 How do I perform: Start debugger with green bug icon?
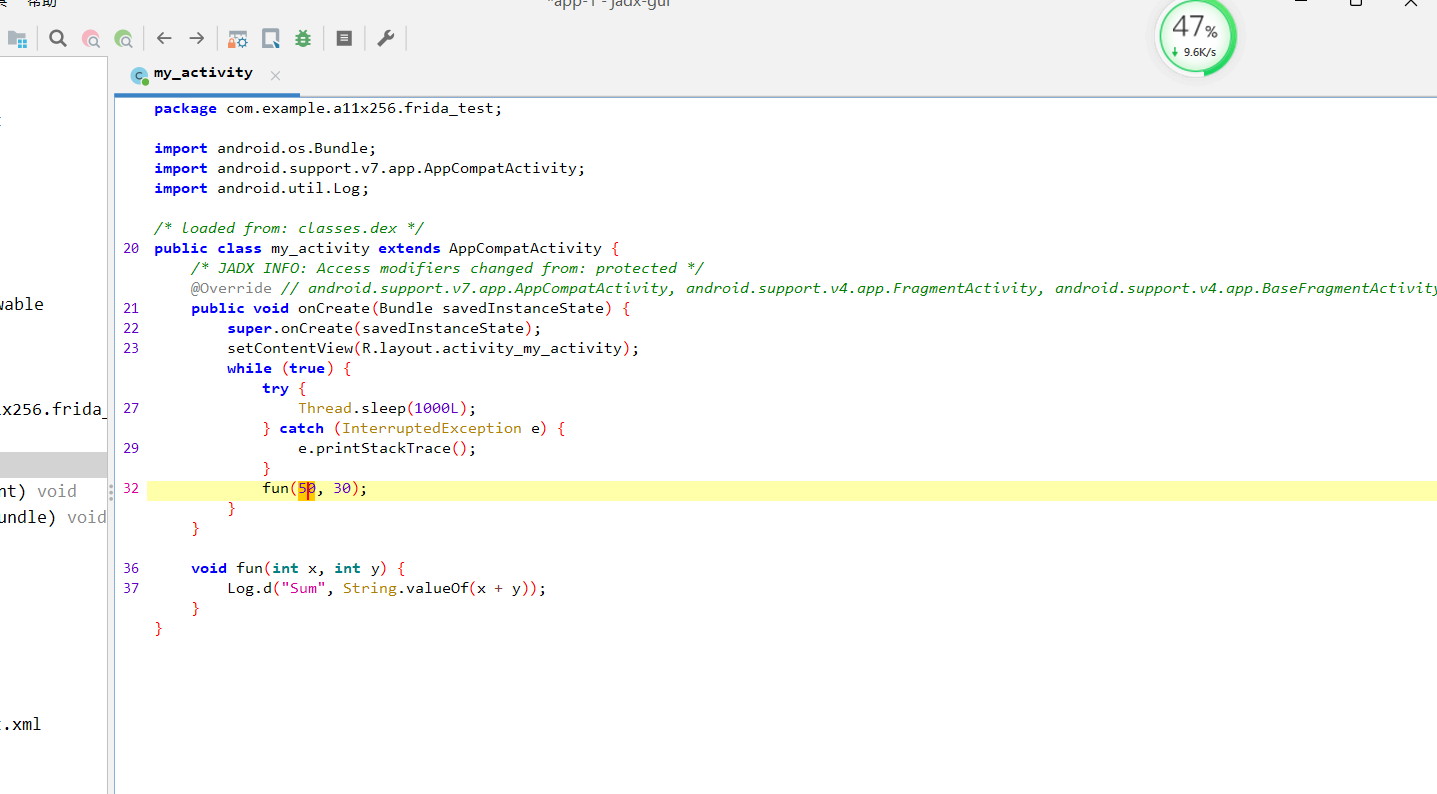tap(303, 39)
